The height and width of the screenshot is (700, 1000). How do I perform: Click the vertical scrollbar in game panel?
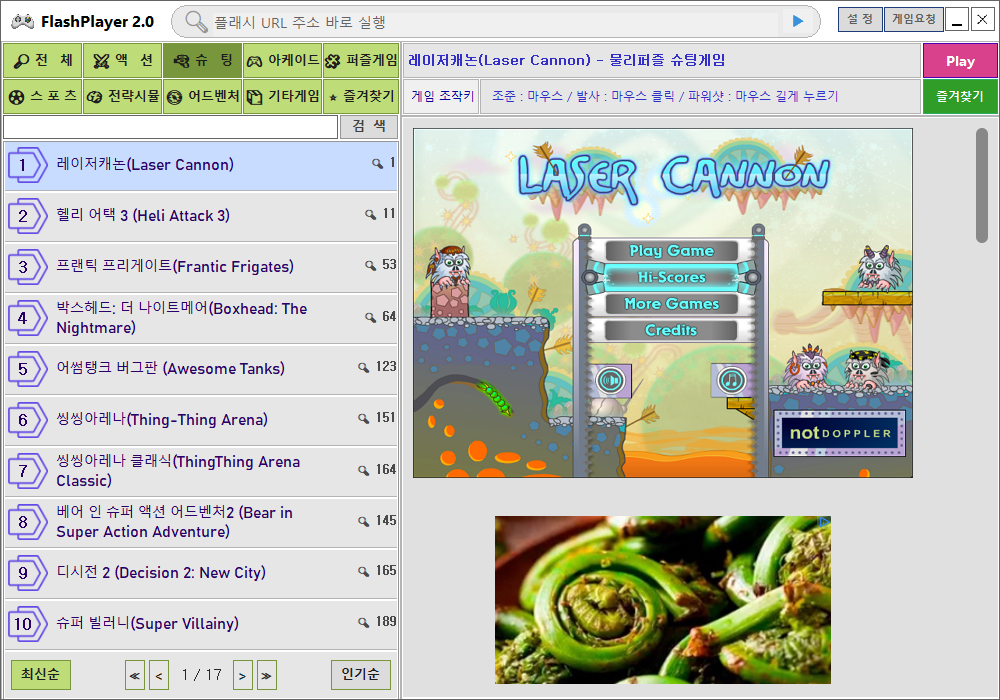pos(982,186)
